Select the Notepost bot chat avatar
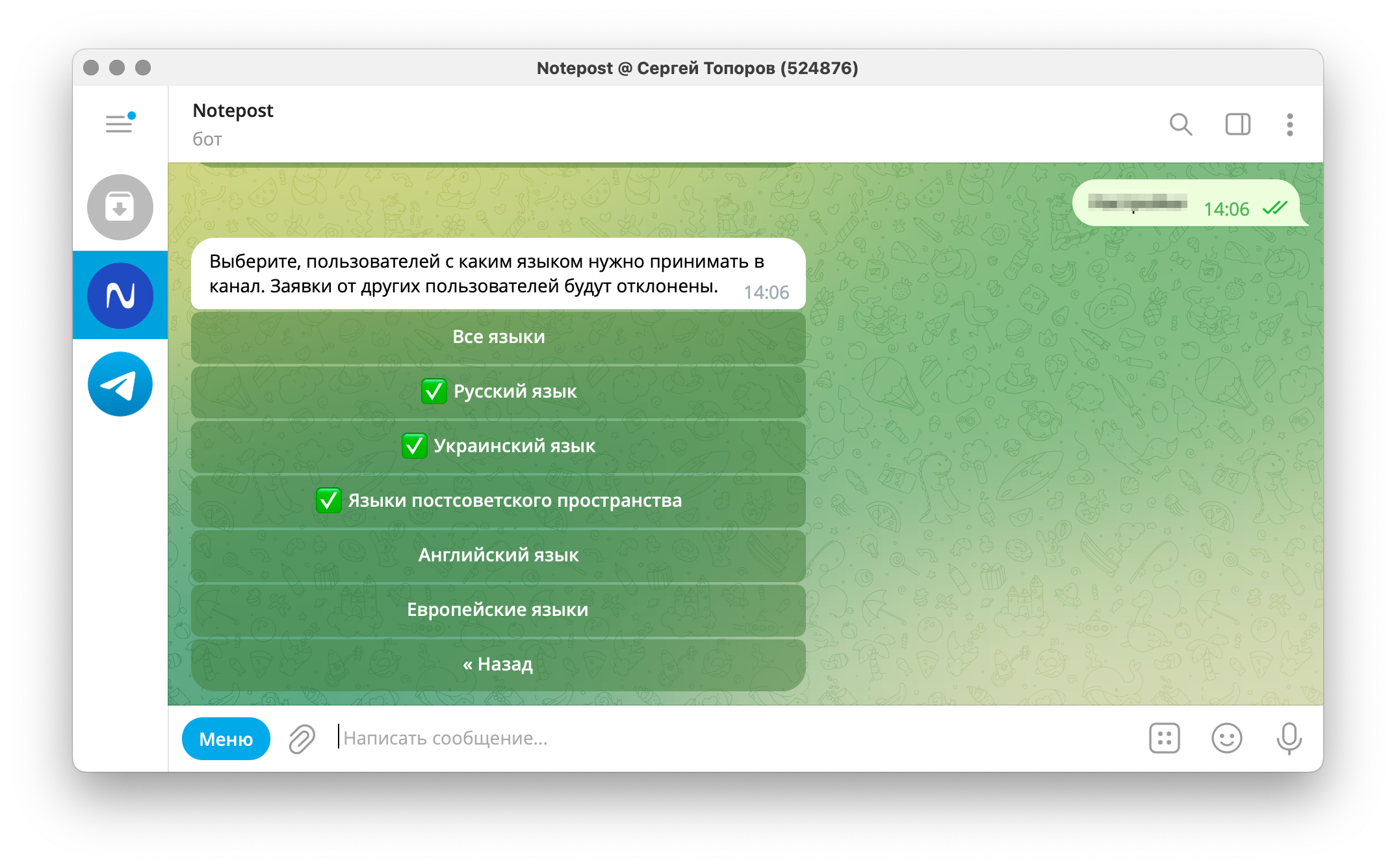1396x868 pixels. coord(120,296)
